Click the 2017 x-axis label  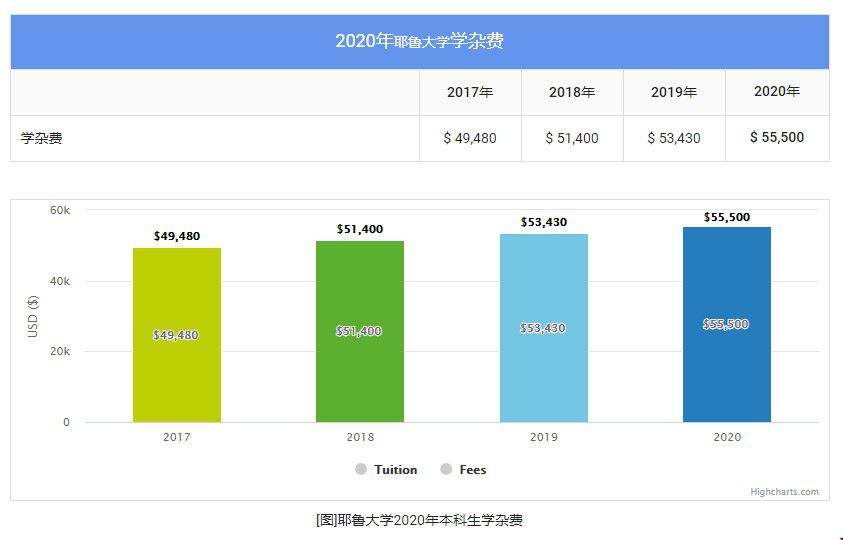pos(177,437)
